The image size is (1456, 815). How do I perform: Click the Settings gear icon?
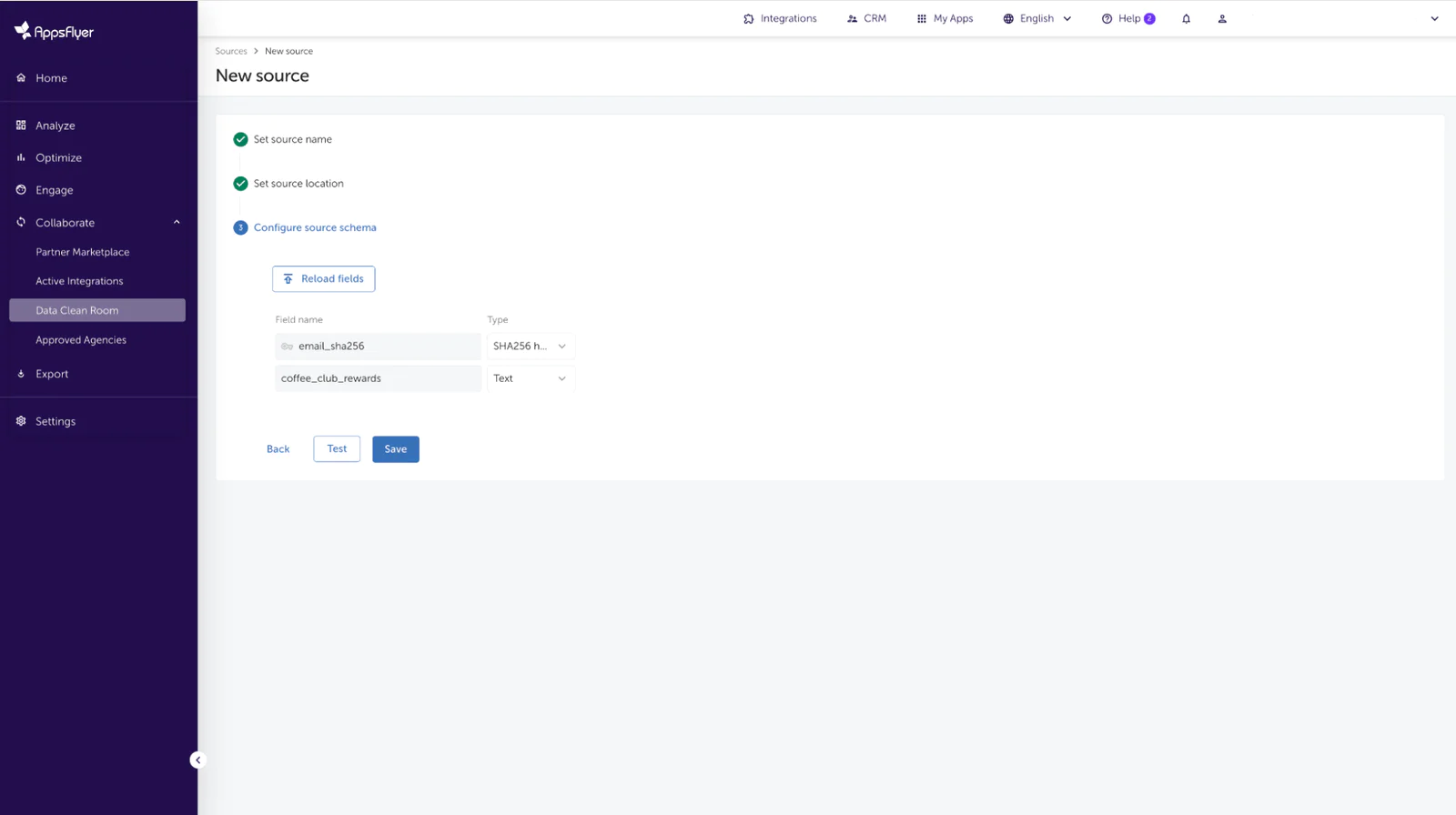pos(21,421)
